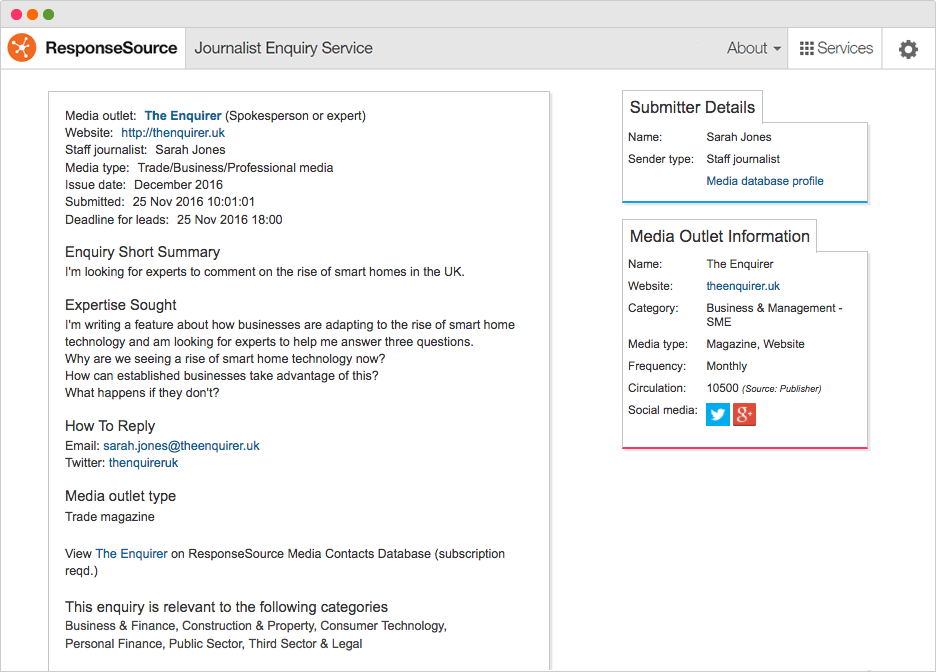
Task: Expand the About dropdown menu
Action: point(752,47)
